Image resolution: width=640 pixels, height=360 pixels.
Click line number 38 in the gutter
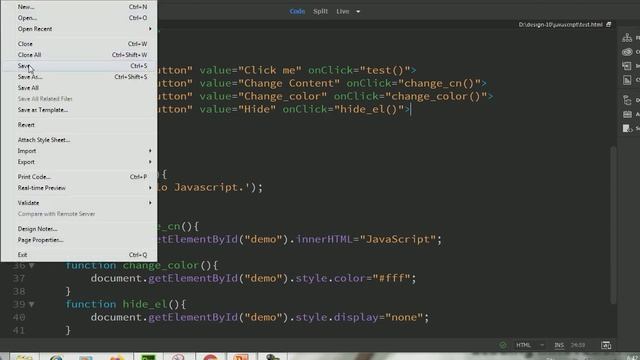19,291
